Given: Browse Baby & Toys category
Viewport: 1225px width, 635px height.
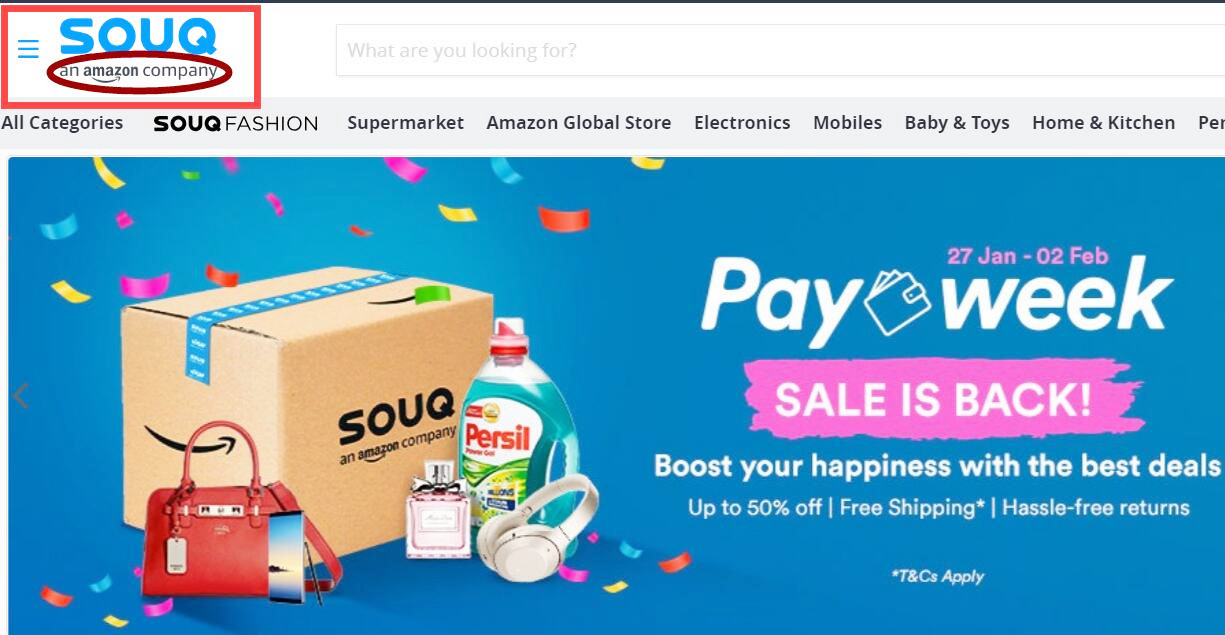Looking at the screenshot, I should click(957, 123).
